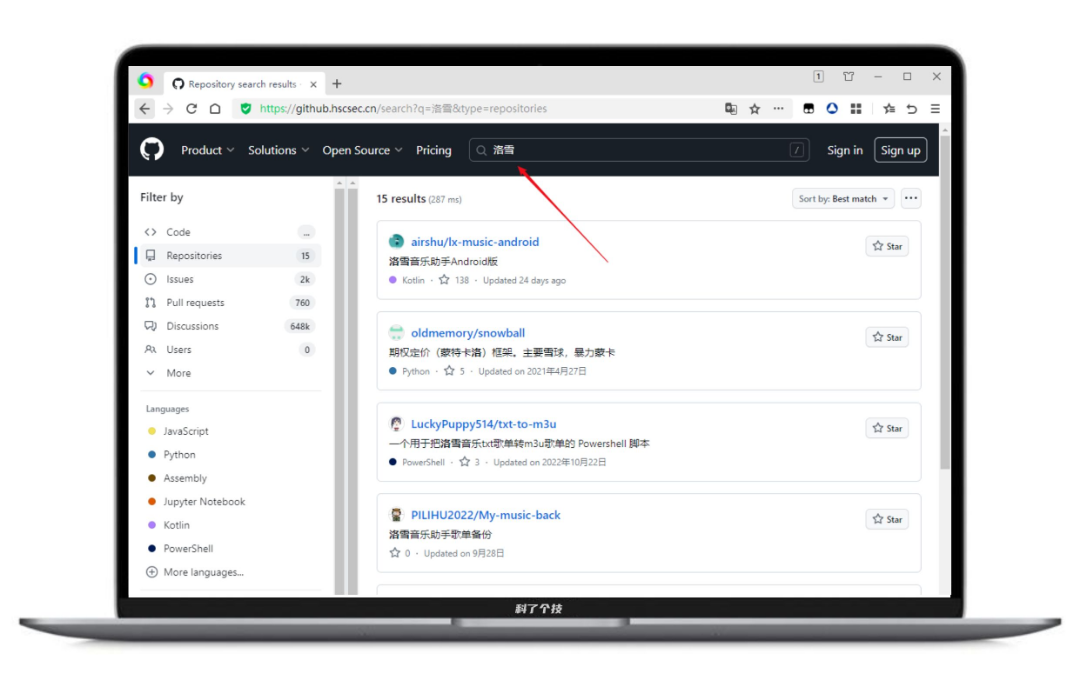Focus the GitHub search input field
Screen dimensions: 1080x693
[x=638, y=150]
